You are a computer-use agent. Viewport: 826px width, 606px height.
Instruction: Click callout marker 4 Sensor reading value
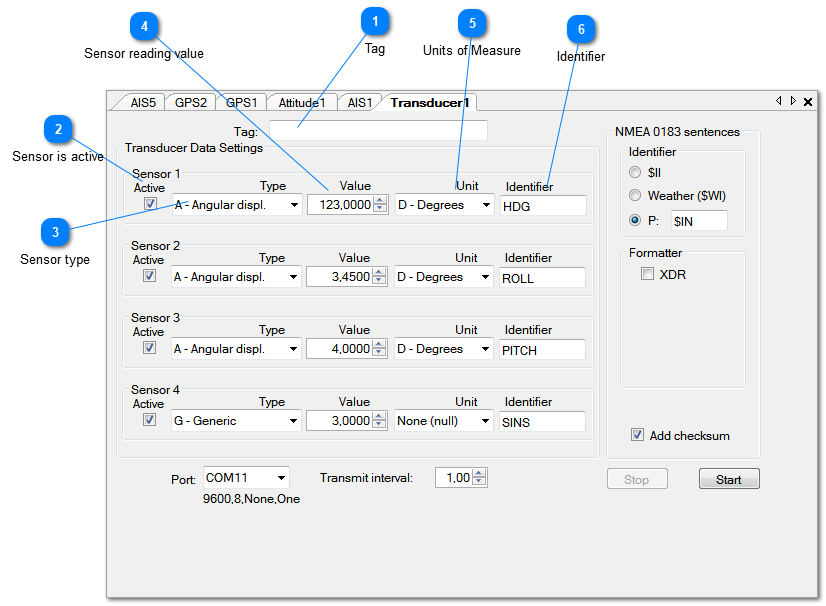(145, 25)
